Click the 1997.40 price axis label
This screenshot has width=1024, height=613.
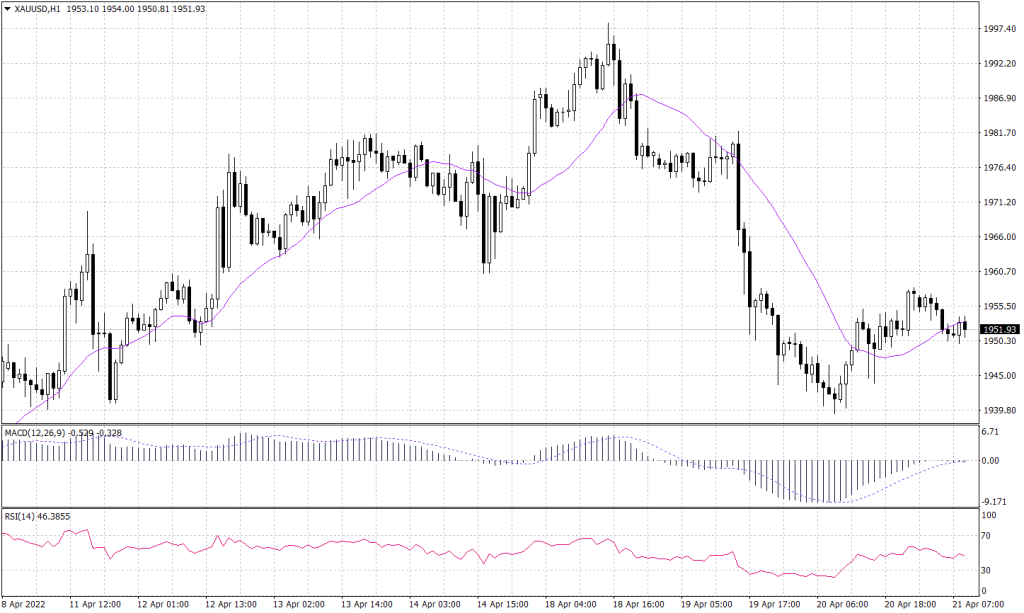1000,29
